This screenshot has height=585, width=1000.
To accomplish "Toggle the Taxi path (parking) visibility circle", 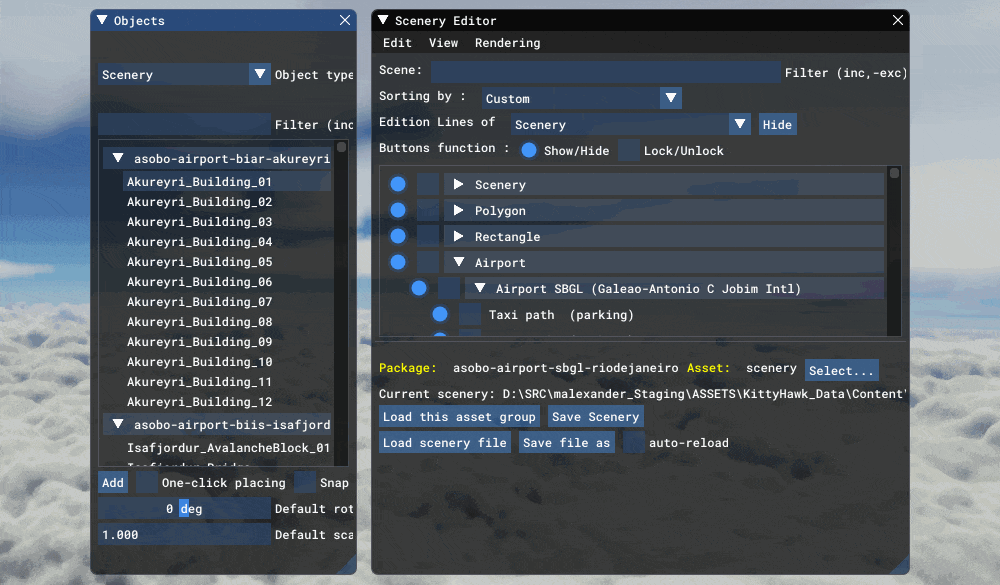I will (440, 313).
